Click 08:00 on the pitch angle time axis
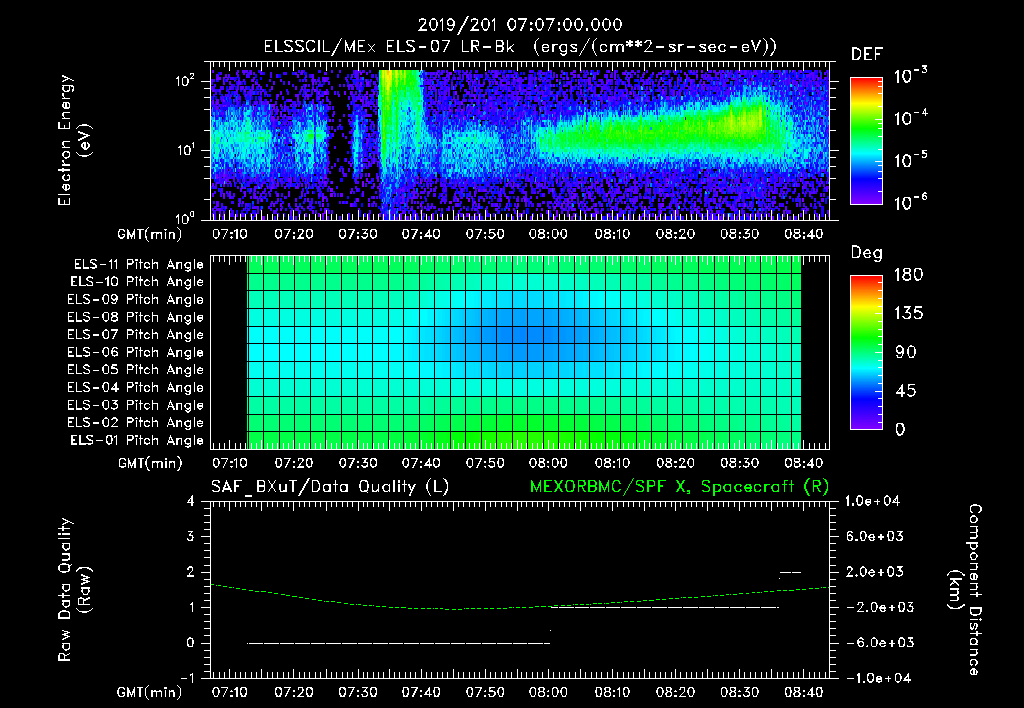 (x=548, y=463)
